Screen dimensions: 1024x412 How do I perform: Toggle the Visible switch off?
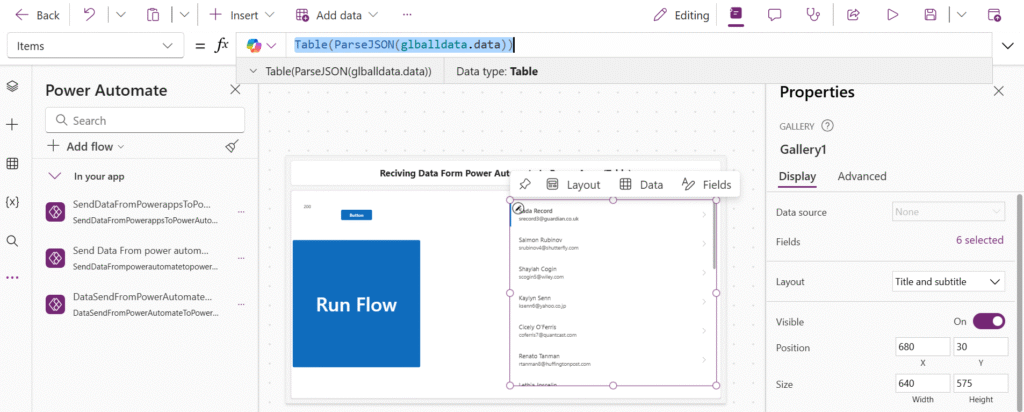(989, 321)
